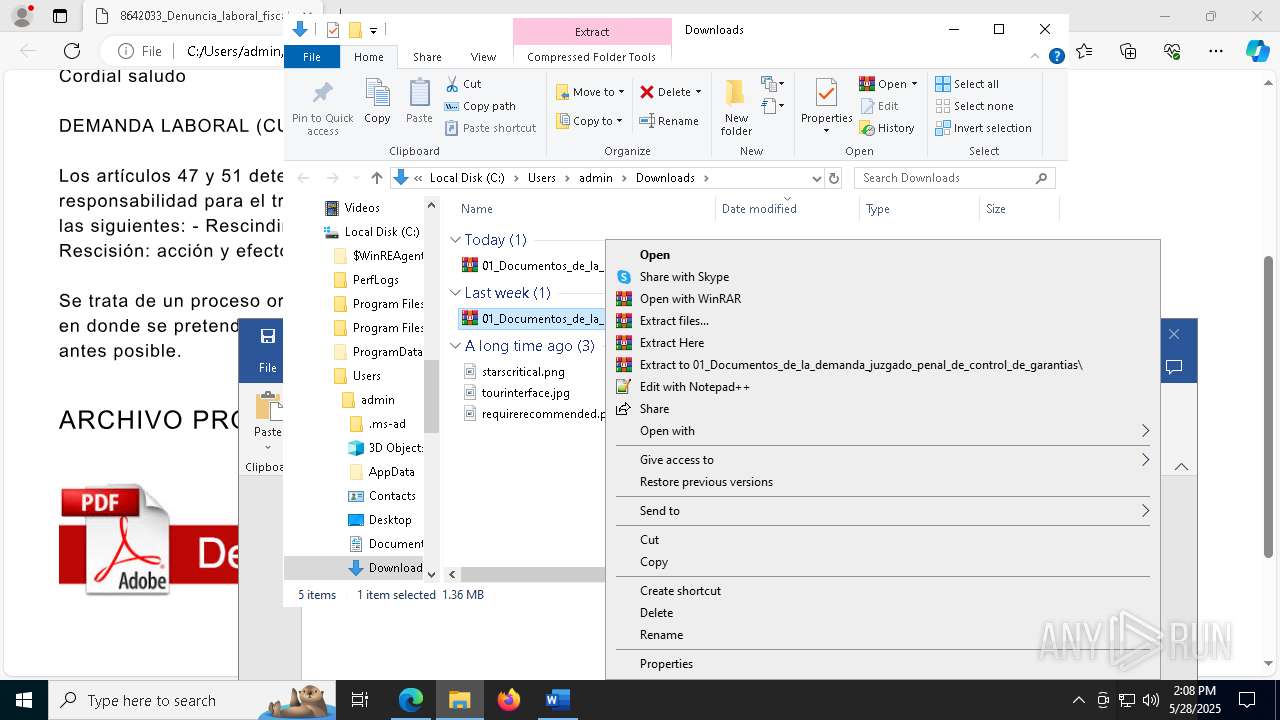Click Select none in the ribbon
Screen dimensions: 1280x720
[x=974, y=106]
